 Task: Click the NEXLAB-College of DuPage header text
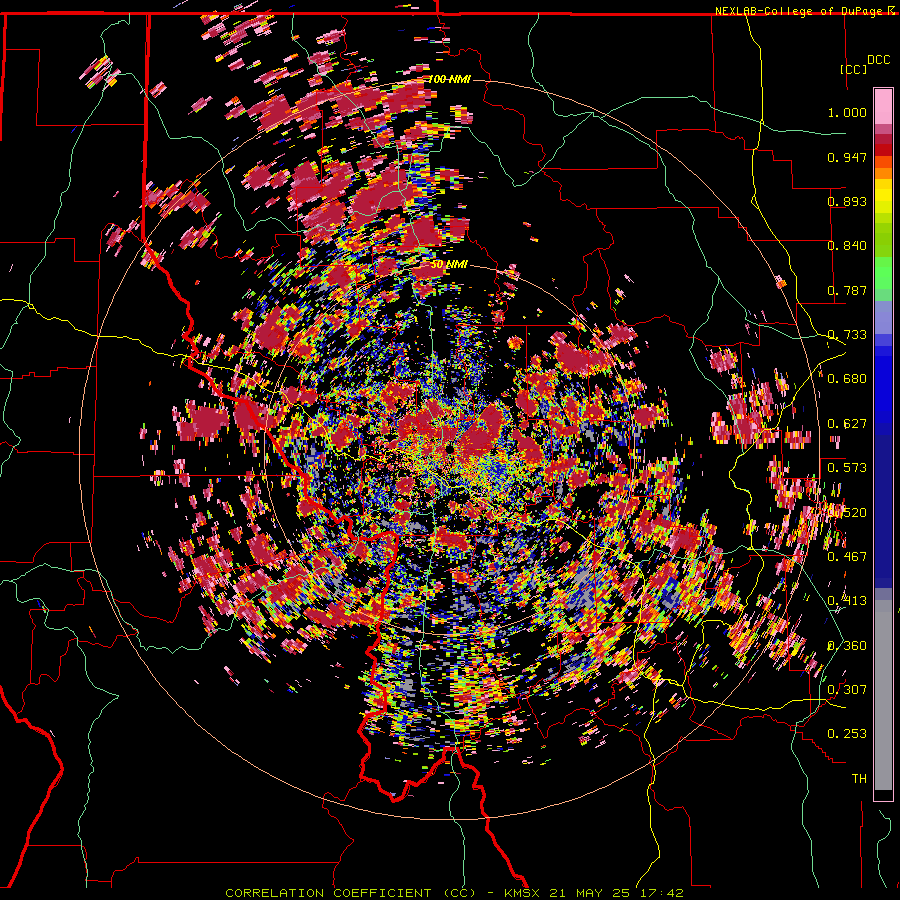click(x=798, y=11)
